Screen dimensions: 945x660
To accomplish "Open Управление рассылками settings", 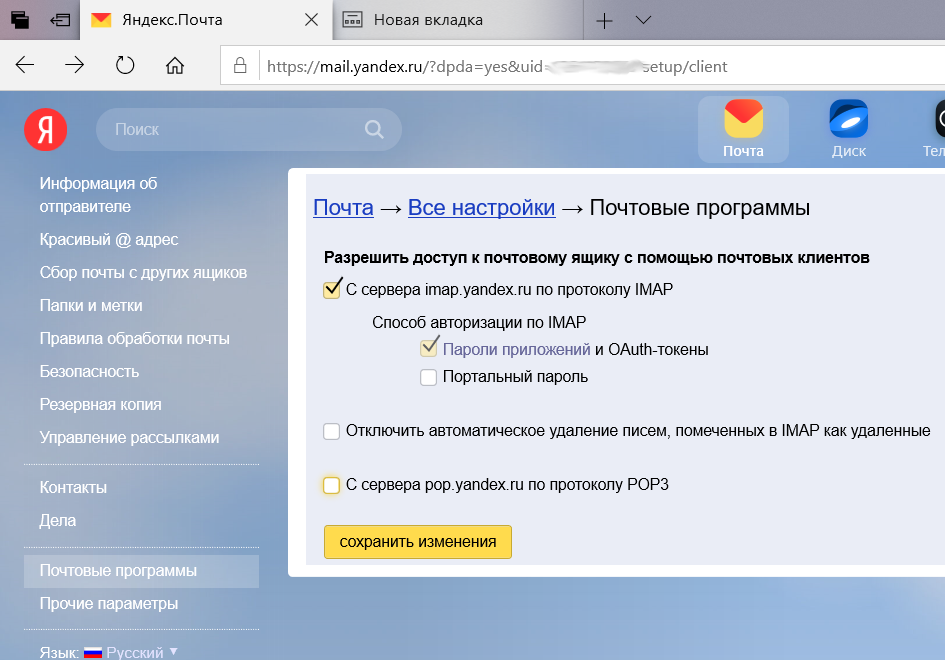I will coord(130,438).
